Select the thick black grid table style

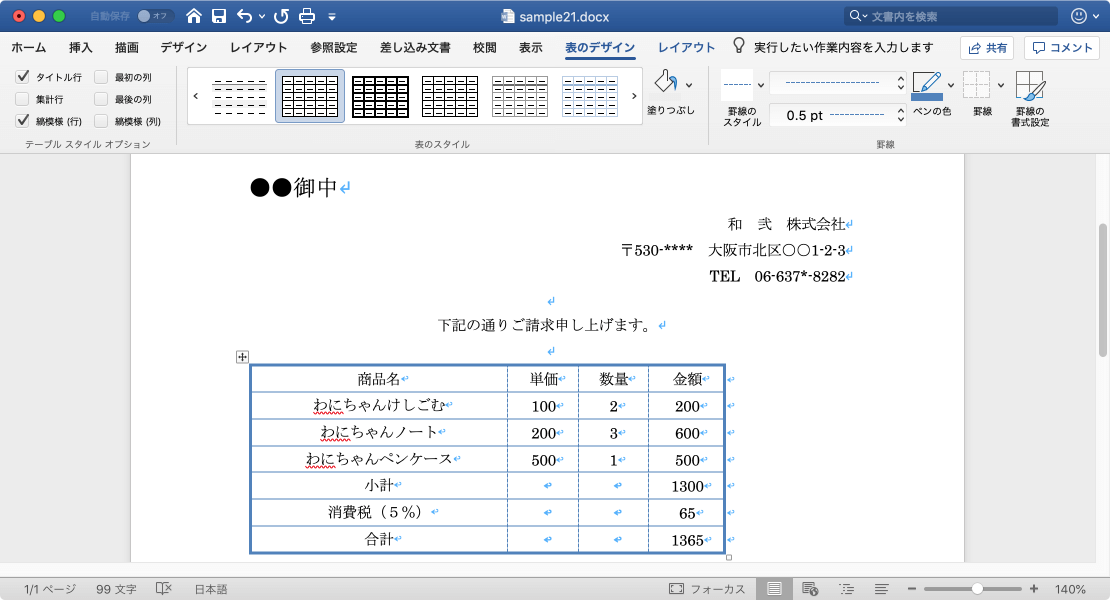click(380, 96)
